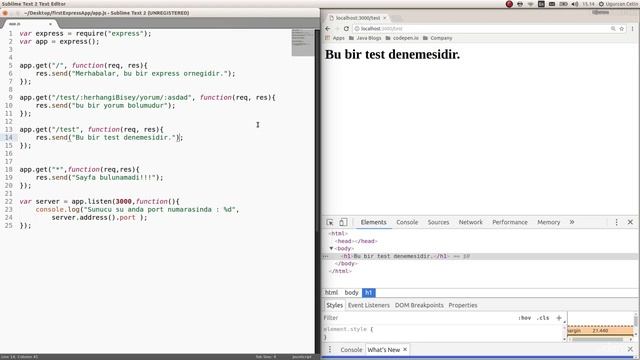Image resolution: width=640 pixels, height=360 pixels.
Task: Reload the localhost page
Action: pos(346,29)
